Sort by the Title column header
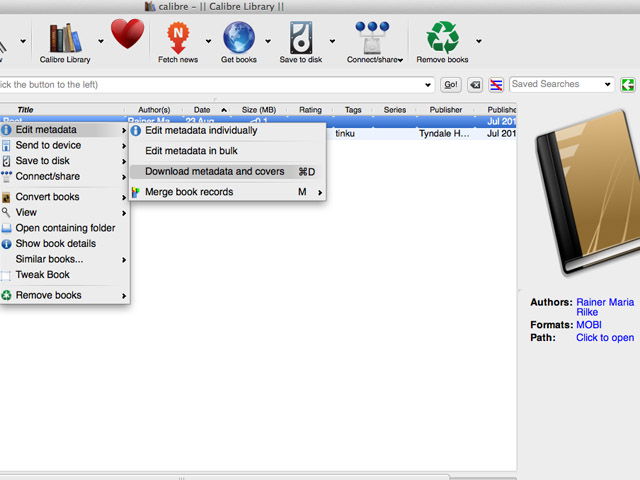Screen dimensions: 640x480 (x=62, y=110)
